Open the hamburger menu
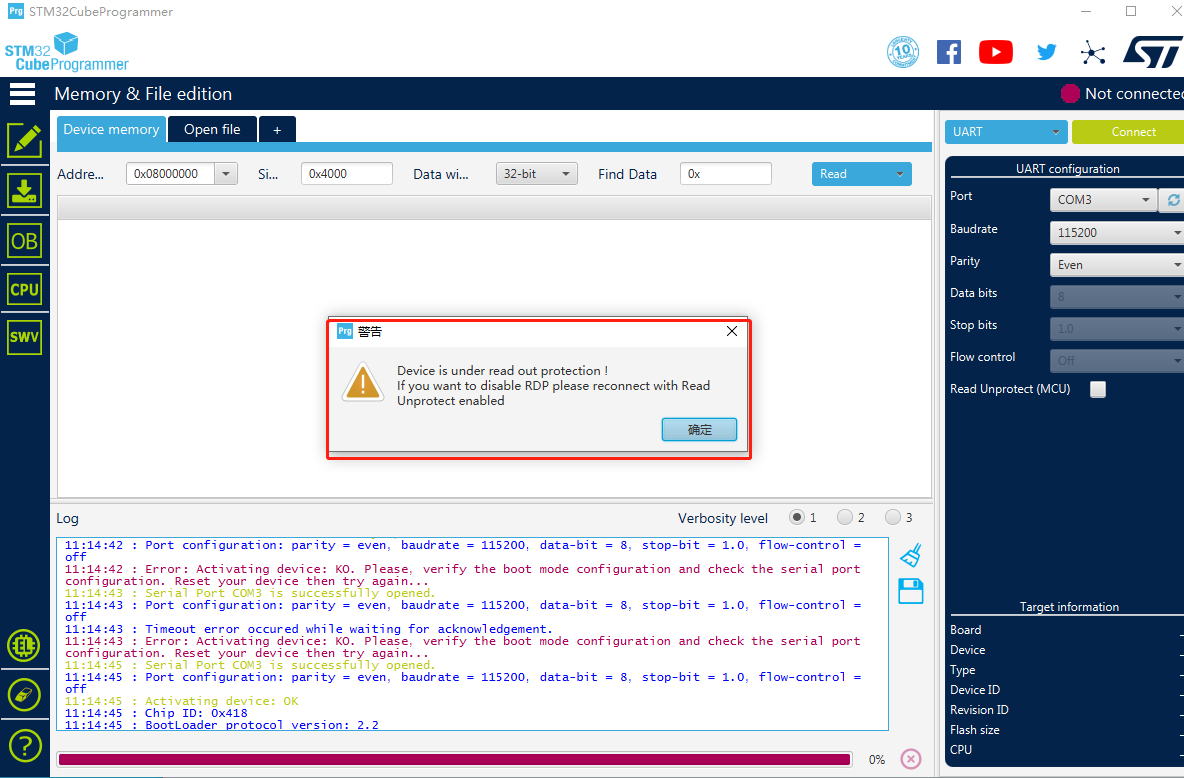This screenshot has height=778, width=1184. (x=23, y=94)
